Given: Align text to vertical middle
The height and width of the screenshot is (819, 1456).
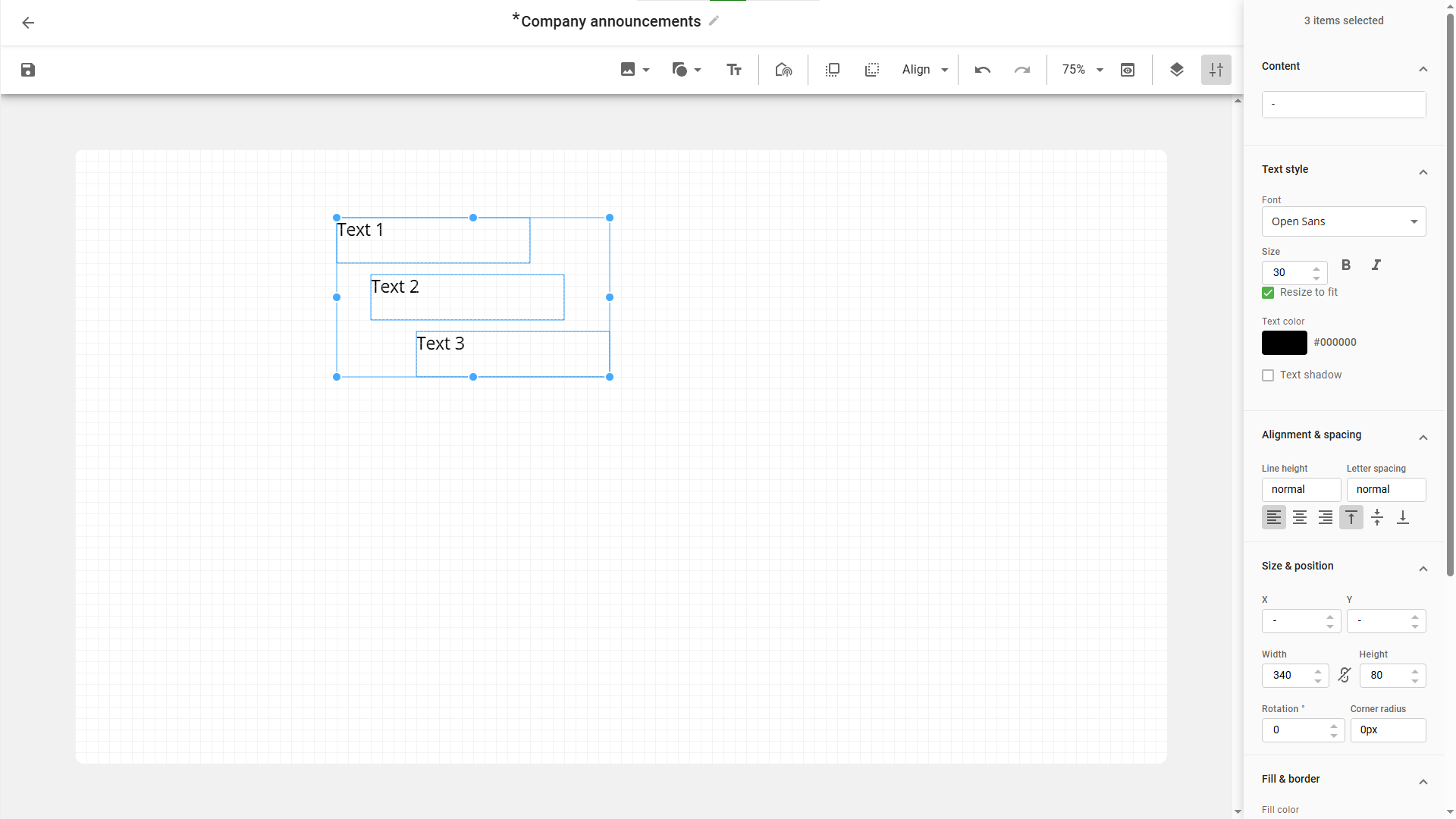Looking at the screenshot, I should pyautogui.click(x=1377, y=517).
